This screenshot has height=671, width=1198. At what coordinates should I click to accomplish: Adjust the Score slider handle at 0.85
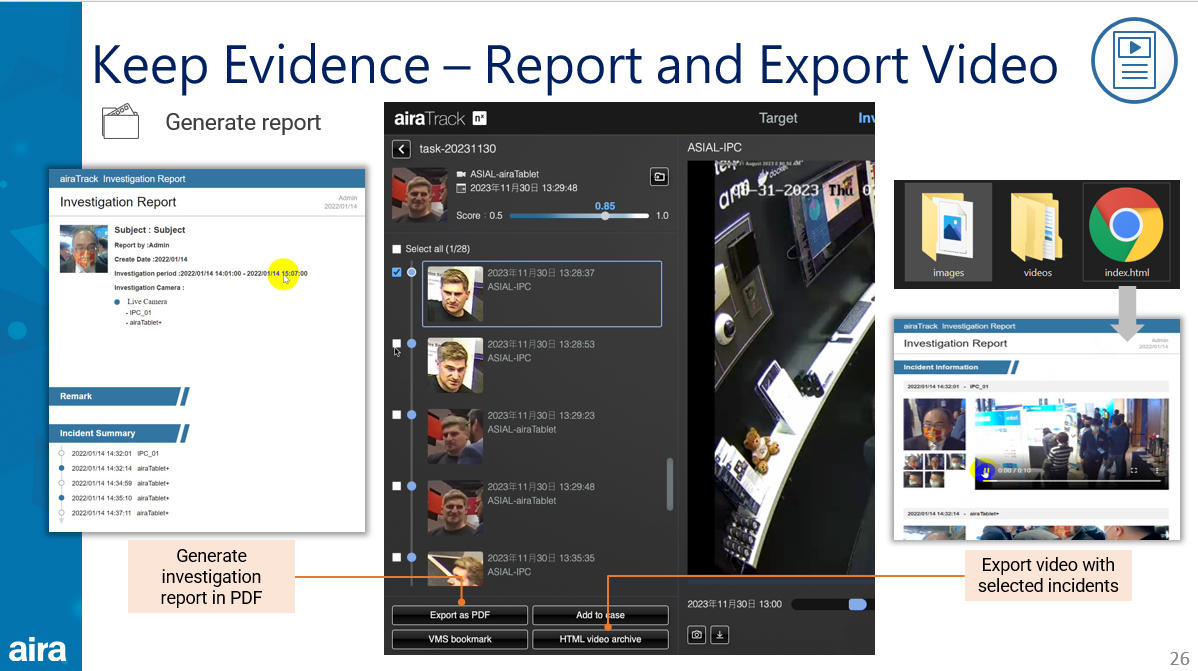pos(605,216)
